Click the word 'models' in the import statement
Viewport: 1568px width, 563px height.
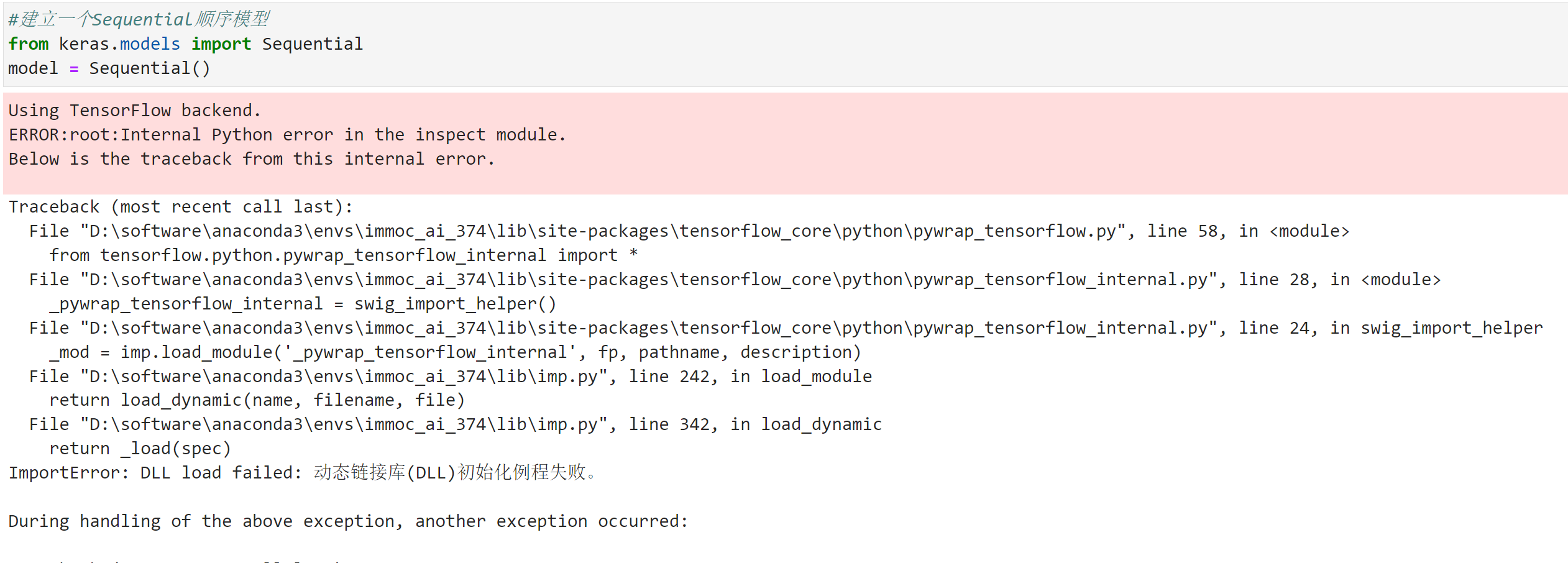click(149, 44)
